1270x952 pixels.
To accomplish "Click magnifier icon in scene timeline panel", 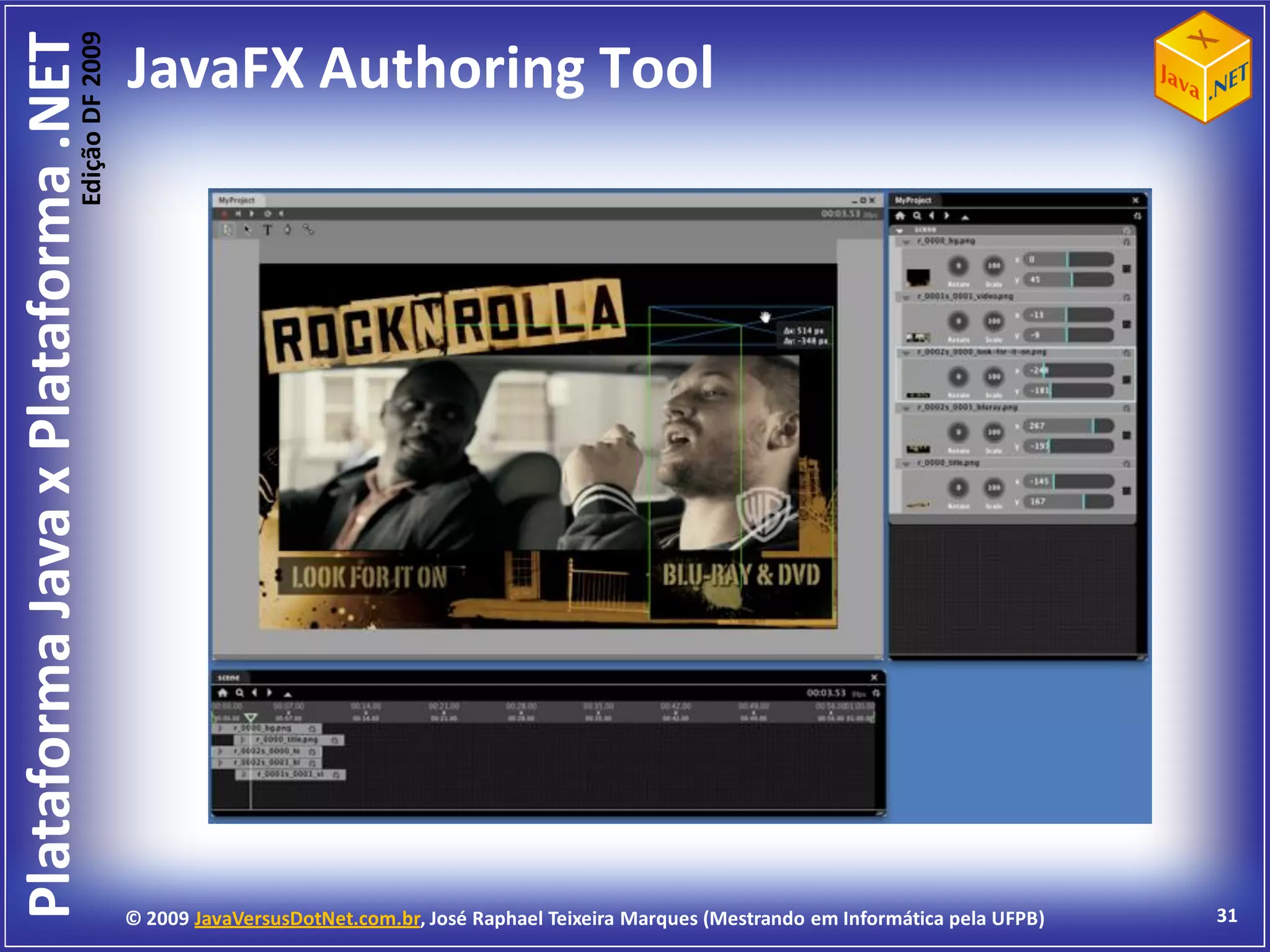I will pos(239,693).
